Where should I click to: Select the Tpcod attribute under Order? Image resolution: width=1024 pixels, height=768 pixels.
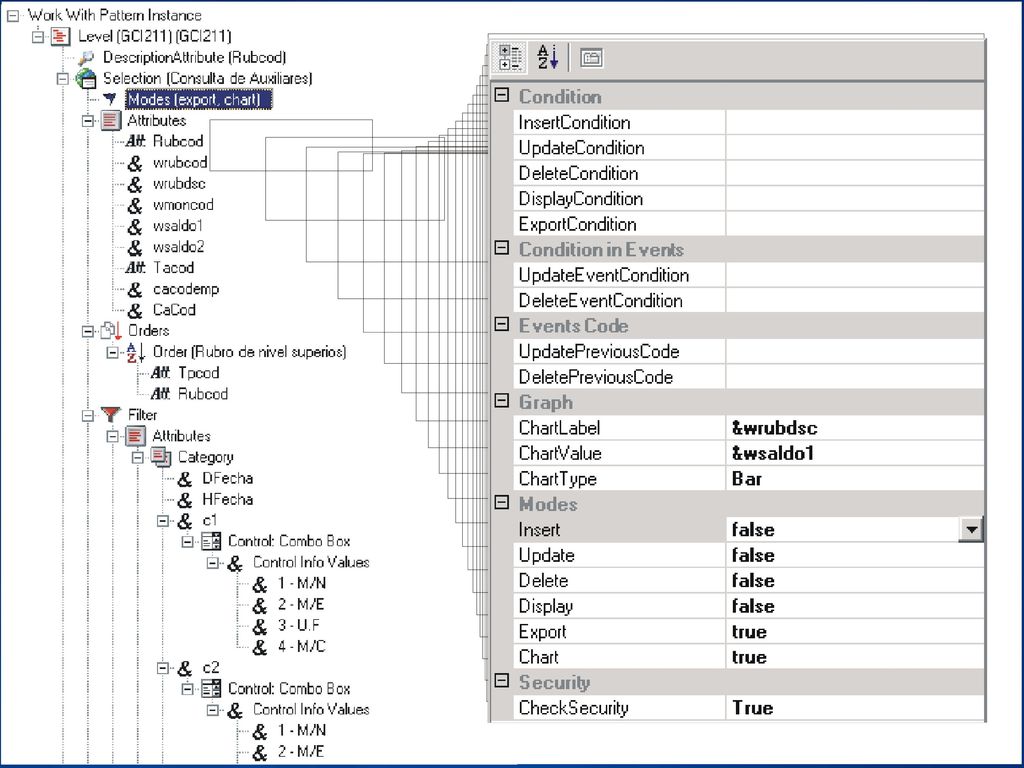pos(199,373)
